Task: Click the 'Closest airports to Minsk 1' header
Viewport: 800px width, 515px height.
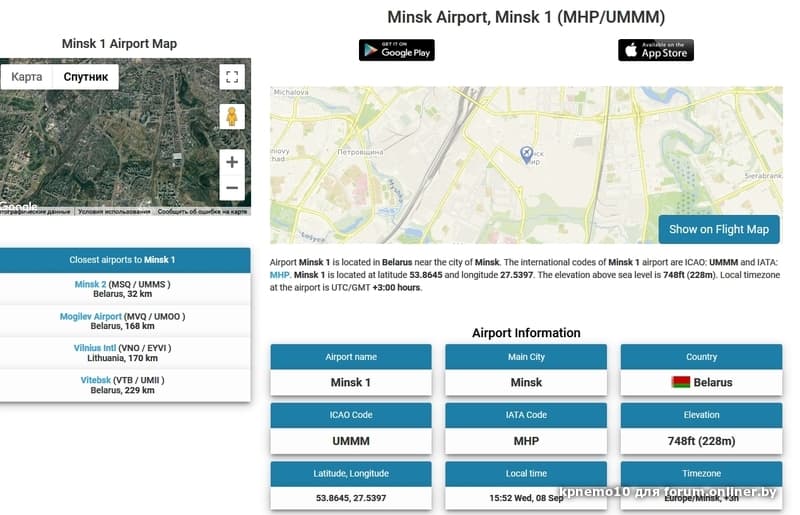Action: pos(122,260)
